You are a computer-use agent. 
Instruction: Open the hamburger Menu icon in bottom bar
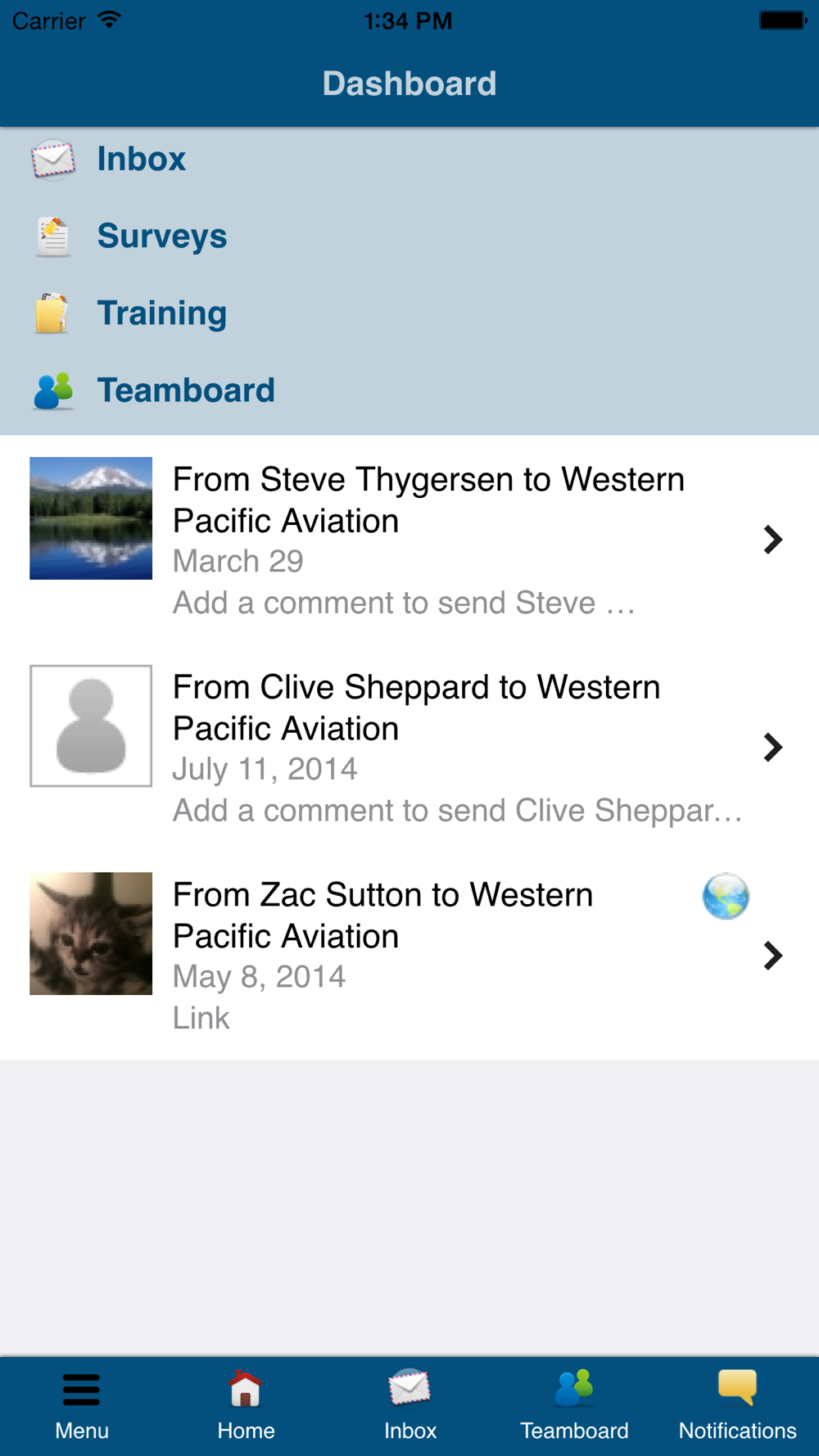click(81, 1390)
